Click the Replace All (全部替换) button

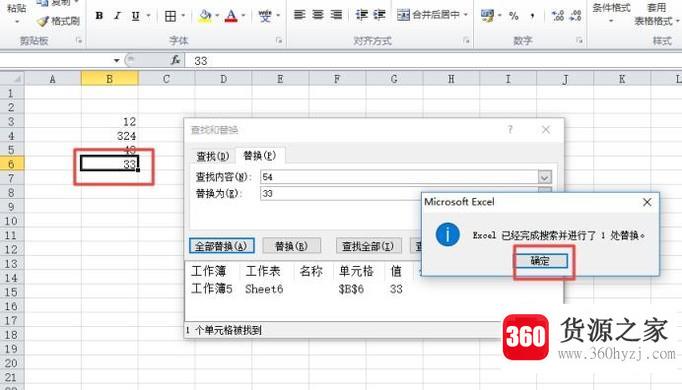222,246
